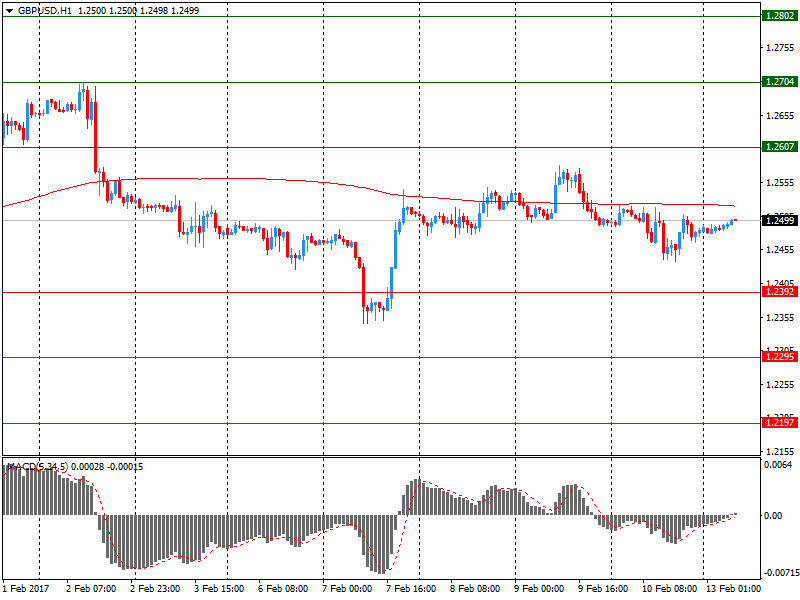Screen dimensions: 800x600
Task: Click the 9 Feb 00:00 time label
Action: pyautogui.click(x=539, y=589)
